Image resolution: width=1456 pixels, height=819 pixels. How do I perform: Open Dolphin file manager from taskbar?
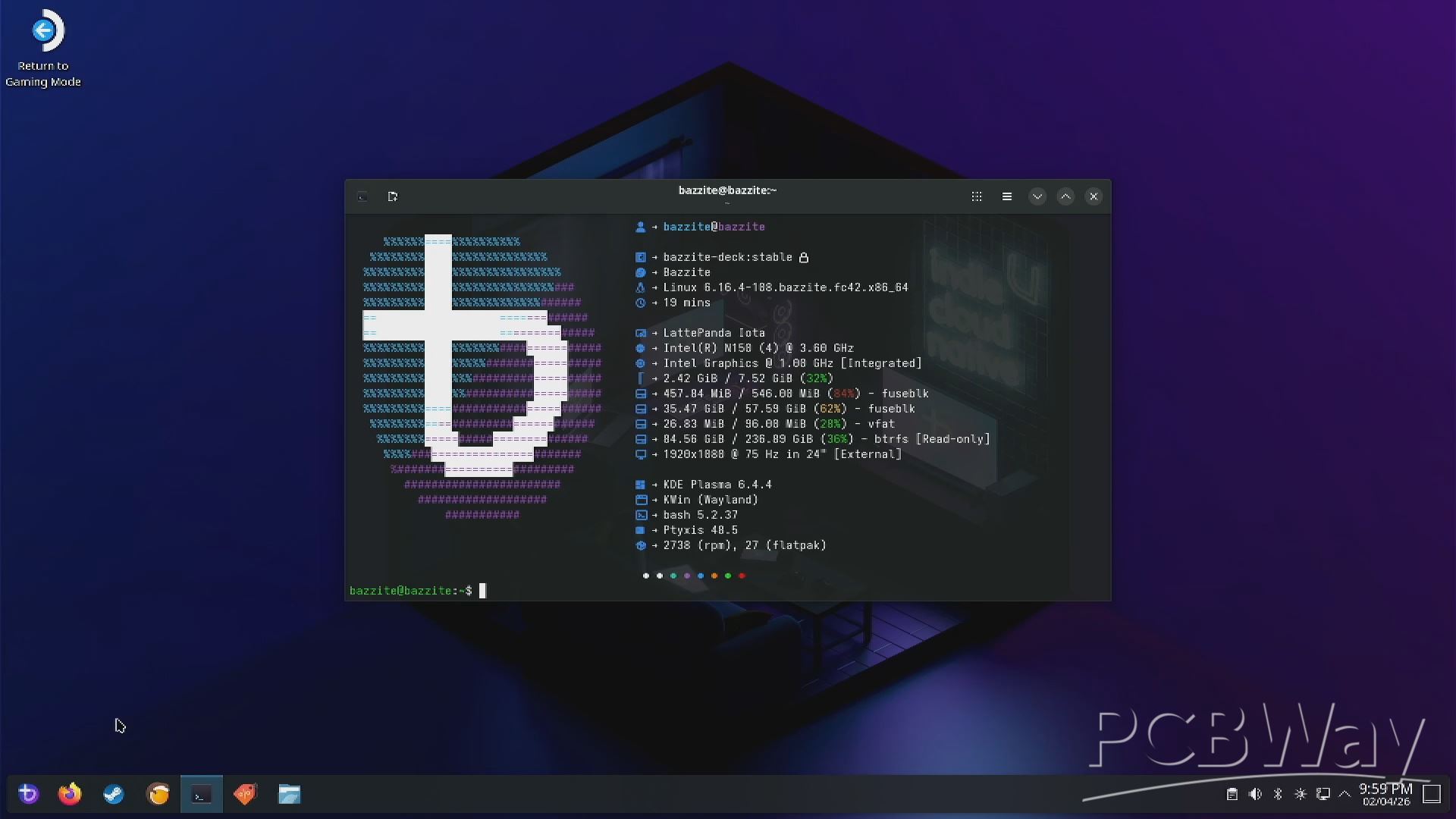[289, 794]
